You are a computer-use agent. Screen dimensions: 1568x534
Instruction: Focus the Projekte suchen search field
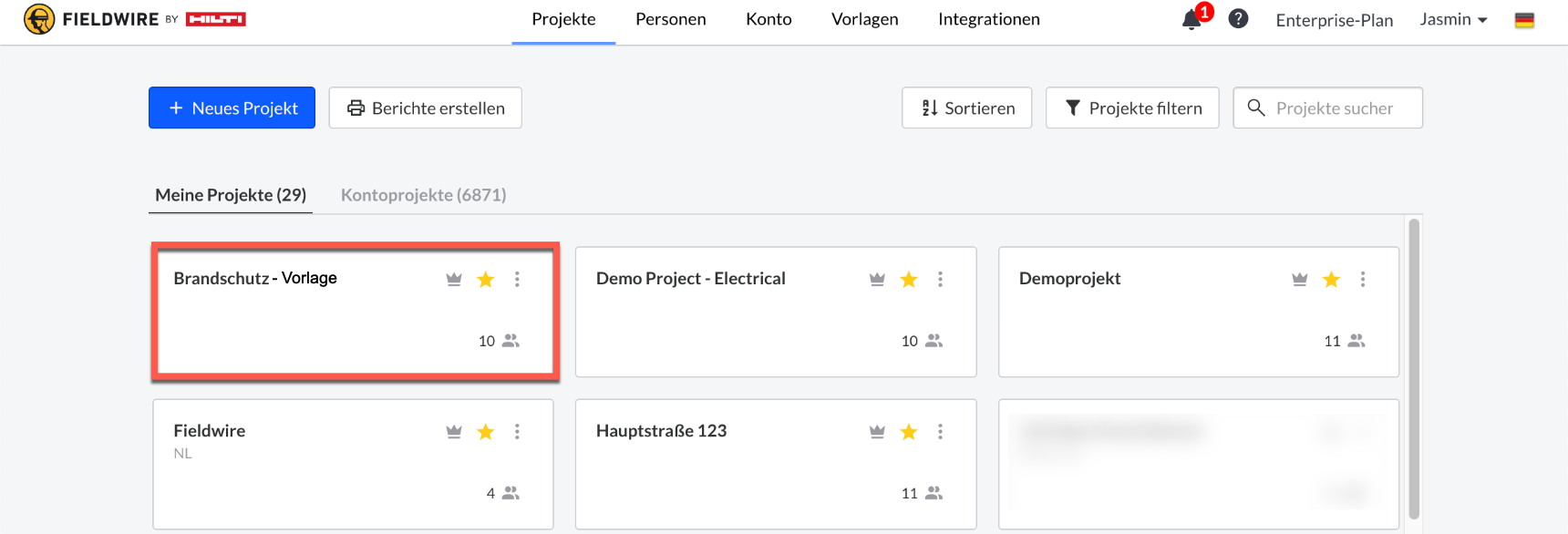click(1327, 108)
